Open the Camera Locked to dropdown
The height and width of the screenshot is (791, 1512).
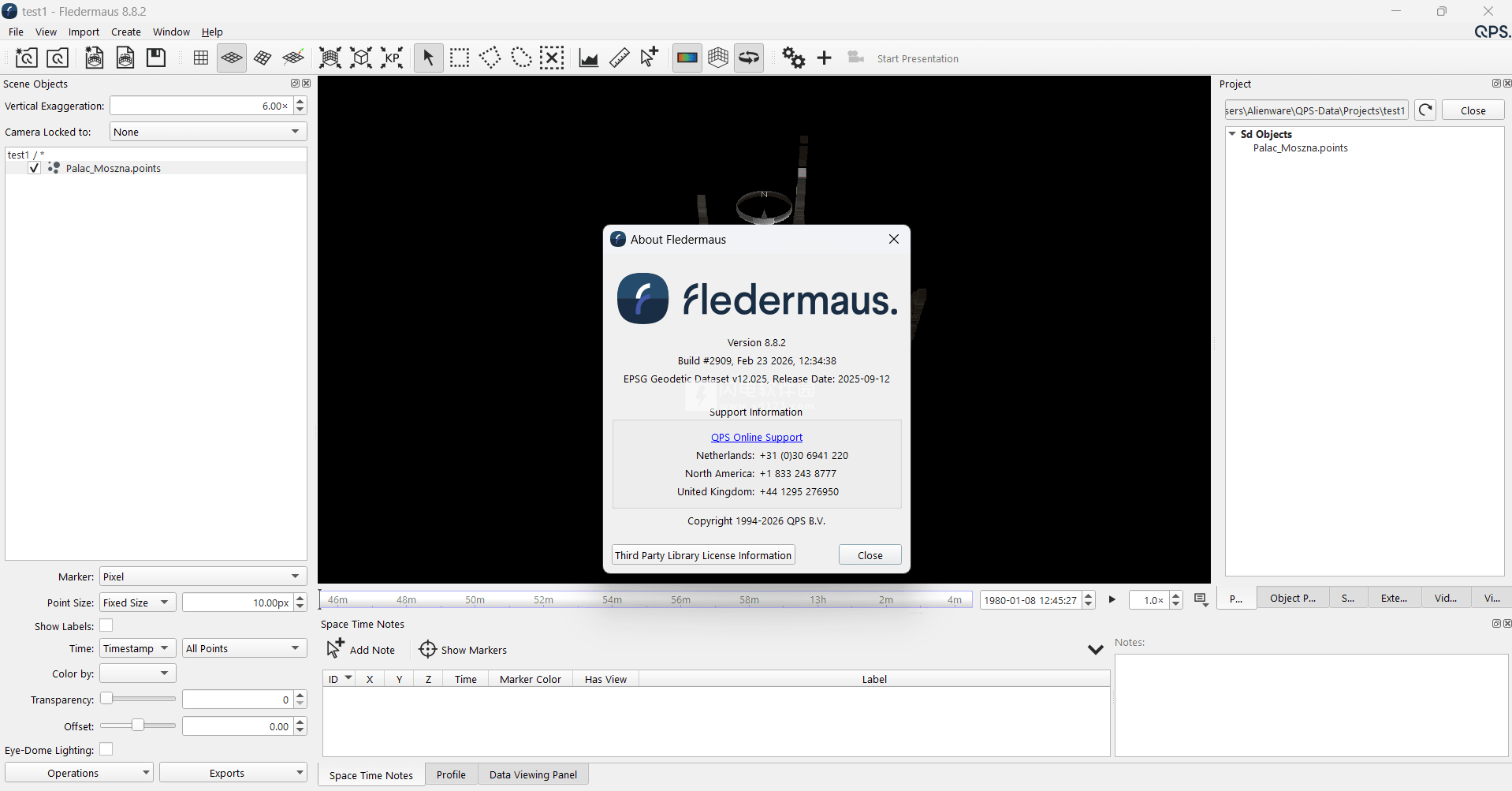[208, 132]
